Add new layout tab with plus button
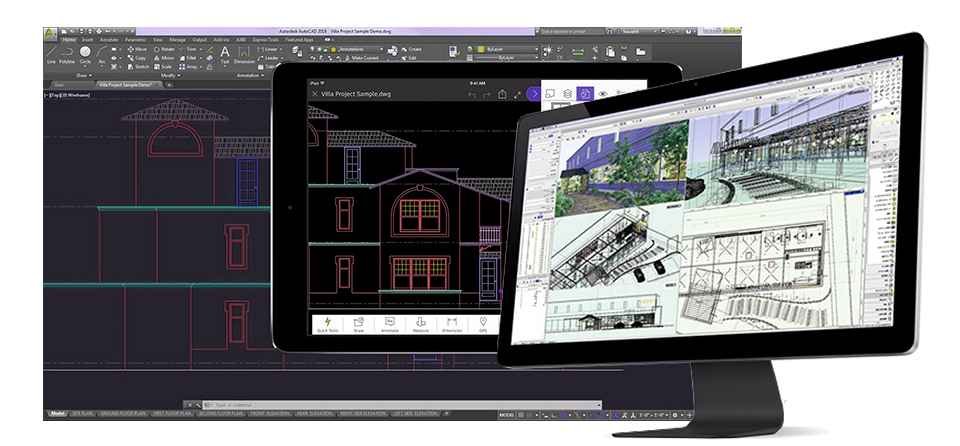Screen dimensions: 960x446 (446, 414)
